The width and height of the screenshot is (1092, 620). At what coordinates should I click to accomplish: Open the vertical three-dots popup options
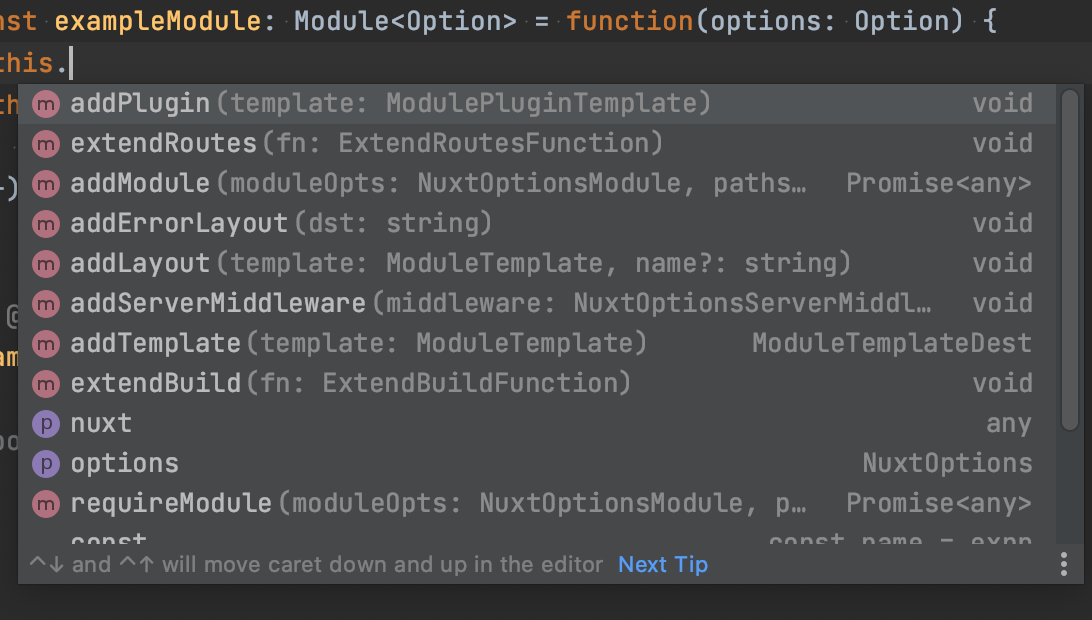[1064, 565]
